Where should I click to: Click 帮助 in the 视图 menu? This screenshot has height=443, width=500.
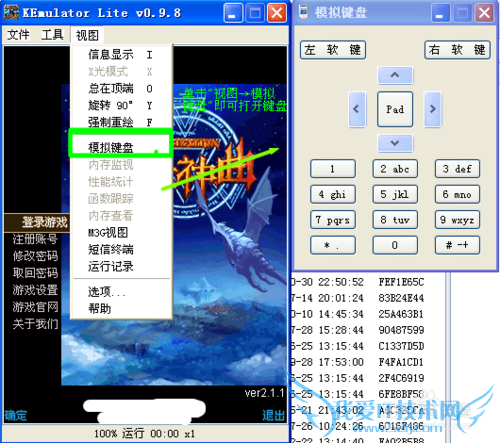pyautogui.click(x=121, y=308)
